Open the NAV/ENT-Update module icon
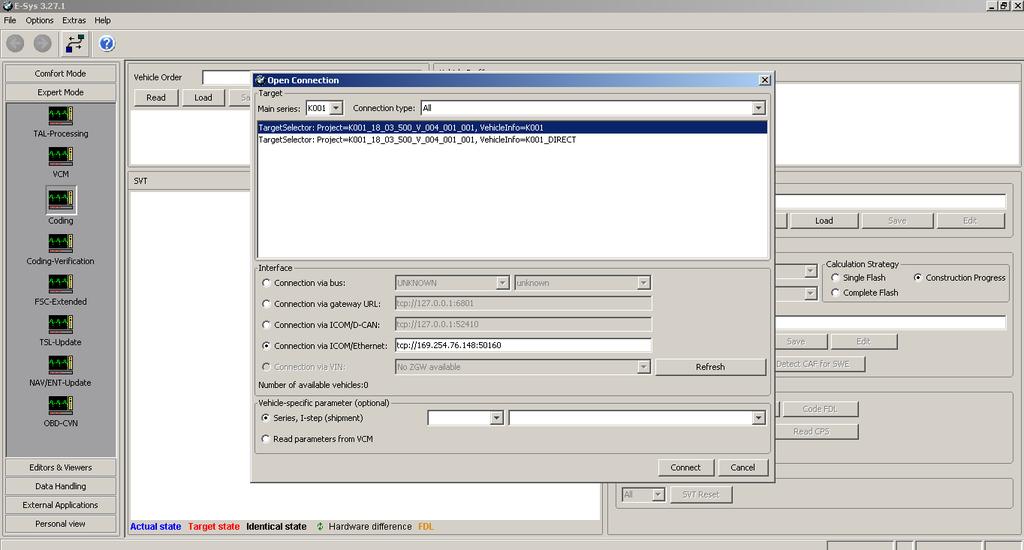The width and height of the screenshot is (1024, 550). (60, 365)
